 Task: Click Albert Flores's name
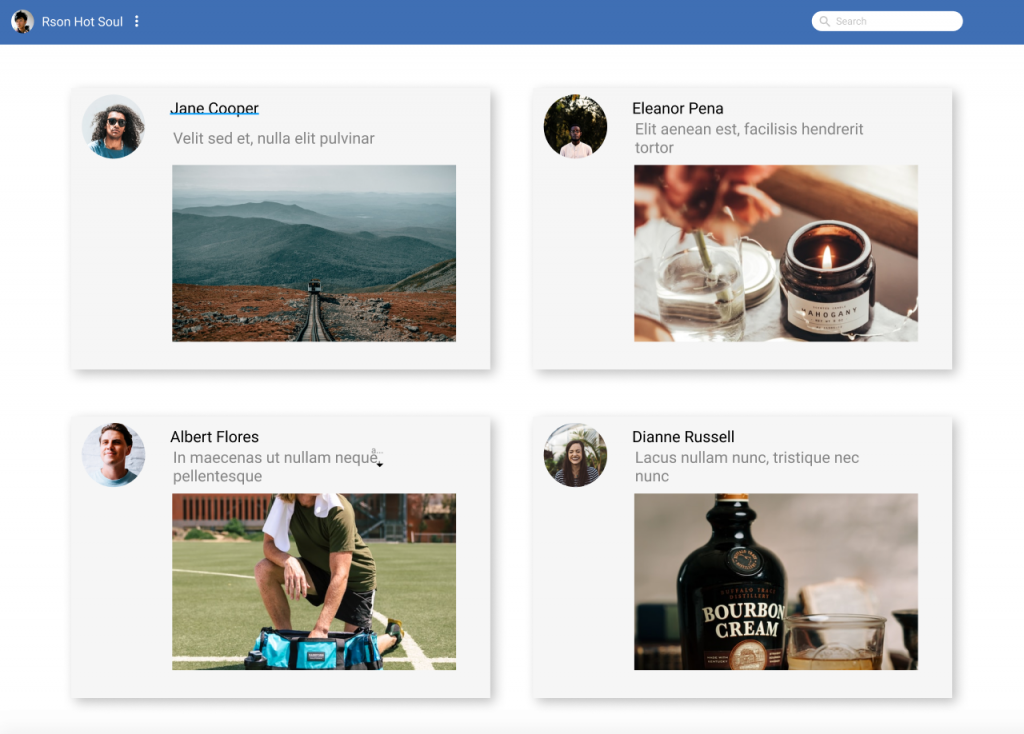pyautogui.click(x=214, y=437)
